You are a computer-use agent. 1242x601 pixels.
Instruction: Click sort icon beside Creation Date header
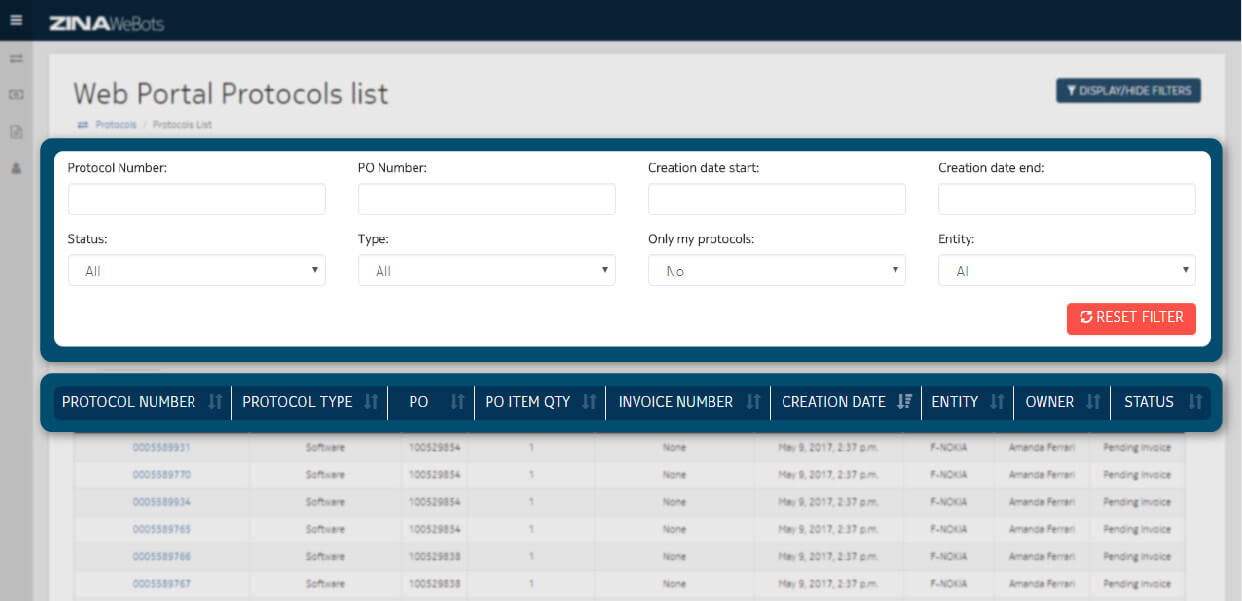coord(904,402)
